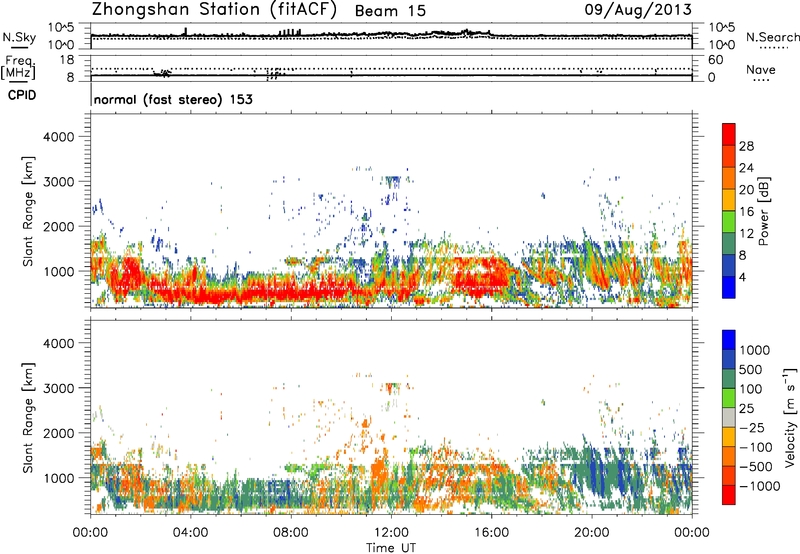Click the 2000 slant range label on the velocity panel
The width and height of the screenshot is (800, 554).
59,433
